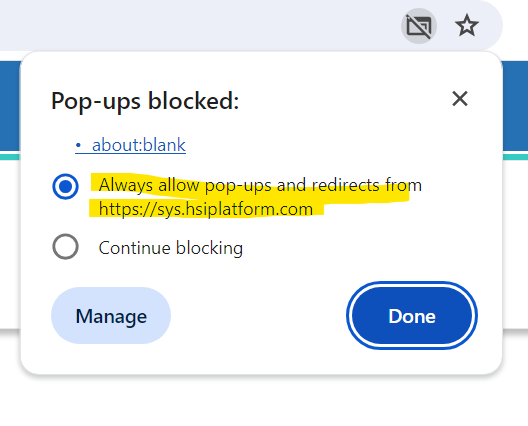Click the blue page header left of dialog
The width and height of the screenshot is (528, 426).
pos(10,106)
